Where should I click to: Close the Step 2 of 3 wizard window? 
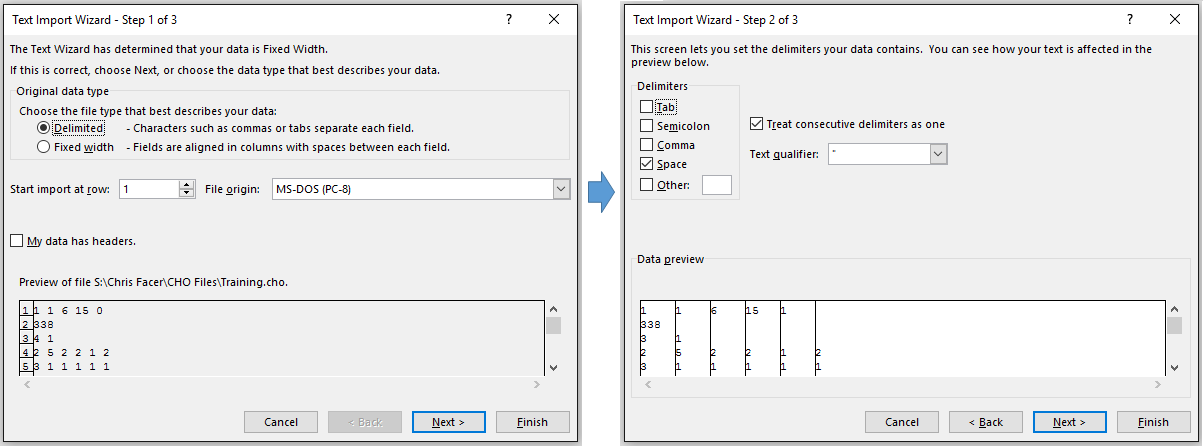(1176, 20)
